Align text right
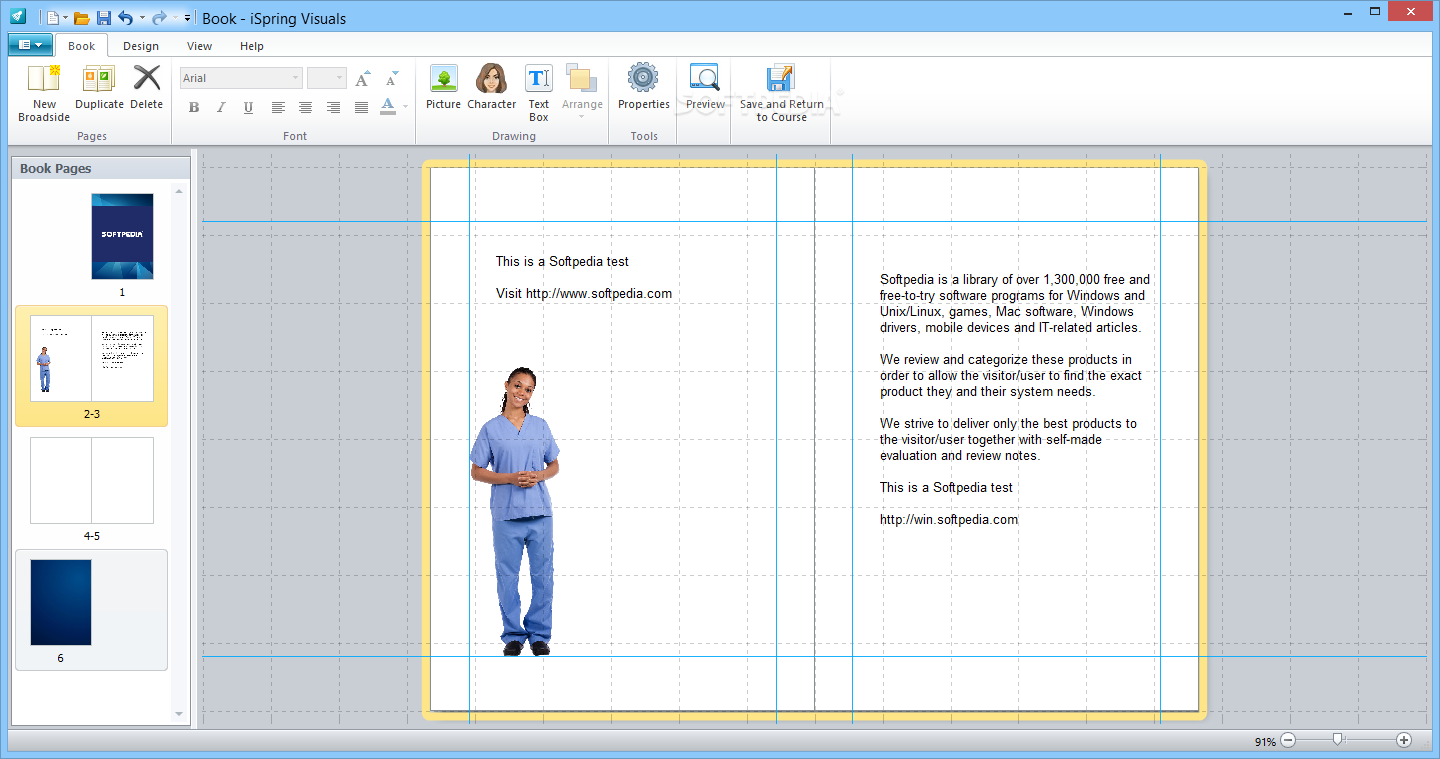Screen dimensions: 1440x759 pyautogui.click(x=333, y=107)
